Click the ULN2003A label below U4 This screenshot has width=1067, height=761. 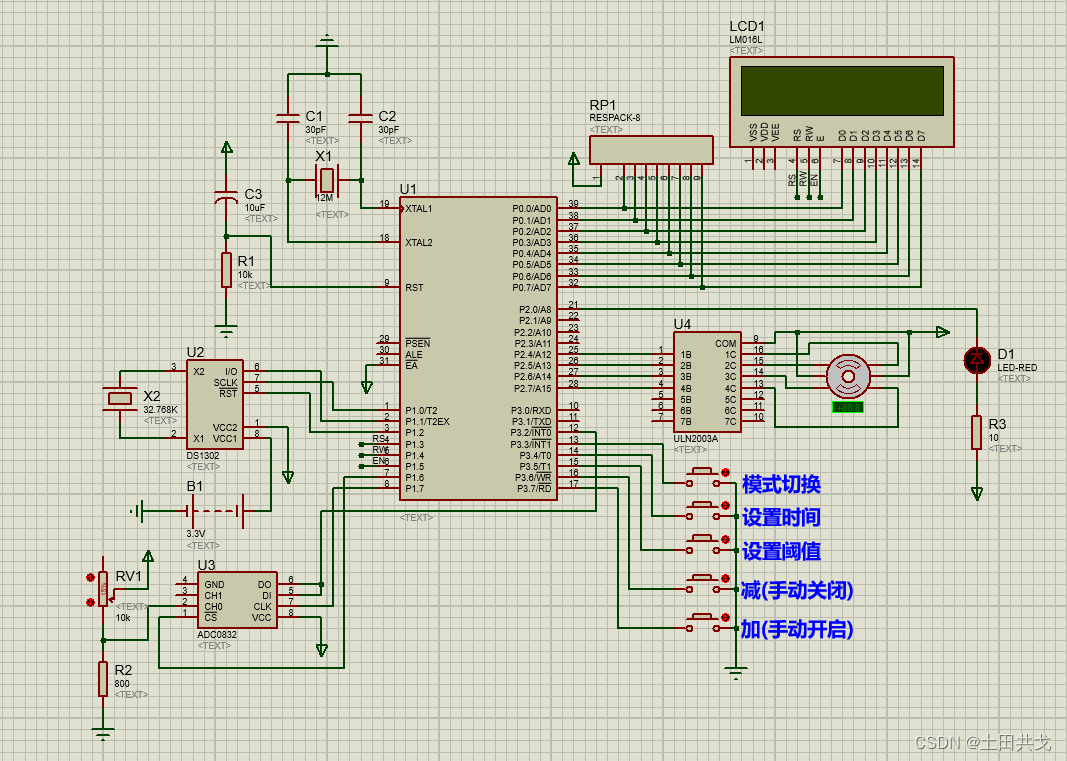(x=695, y=438)
